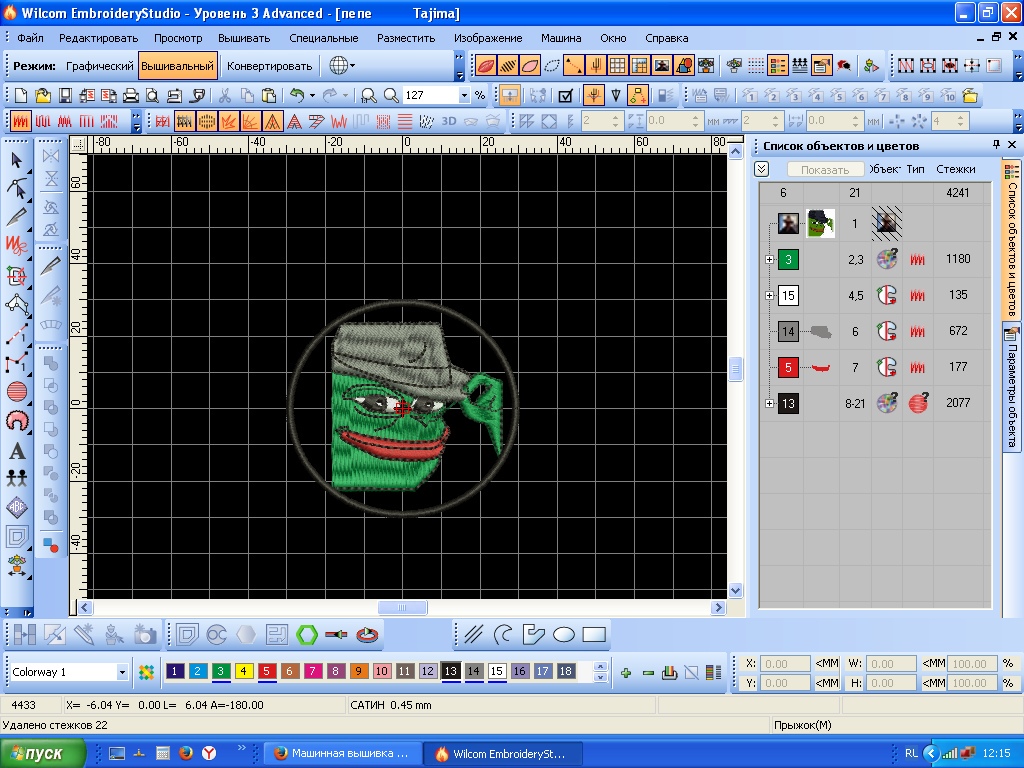The width and height of the screenshot is (1024, 768).
Task: Open the globe icon dropdown arrow
Action: click(x=353, y=65)
